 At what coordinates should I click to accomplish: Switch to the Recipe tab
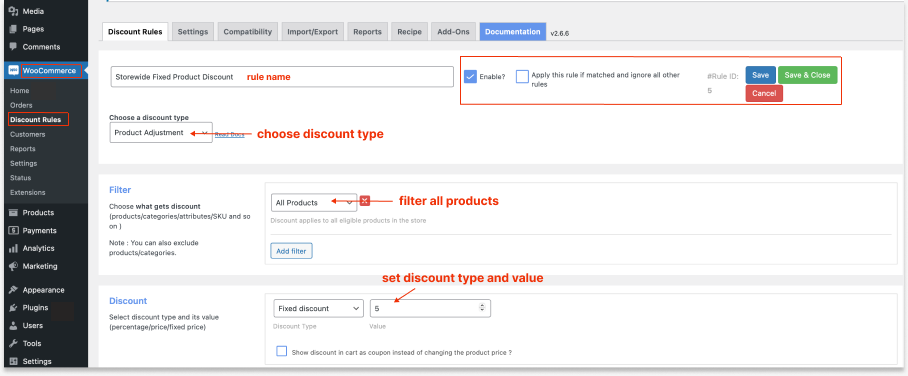click(x=409, y=32)
